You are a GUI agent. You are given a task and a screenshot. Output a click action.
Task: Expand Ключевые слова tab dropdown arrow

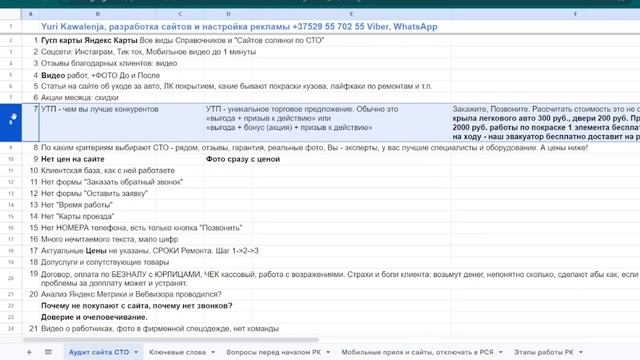tap(213, 352)
